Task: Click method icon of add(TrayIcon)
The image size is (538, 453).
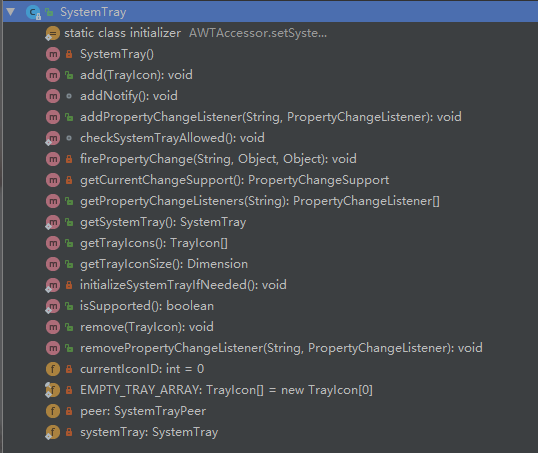Action: 53,75
